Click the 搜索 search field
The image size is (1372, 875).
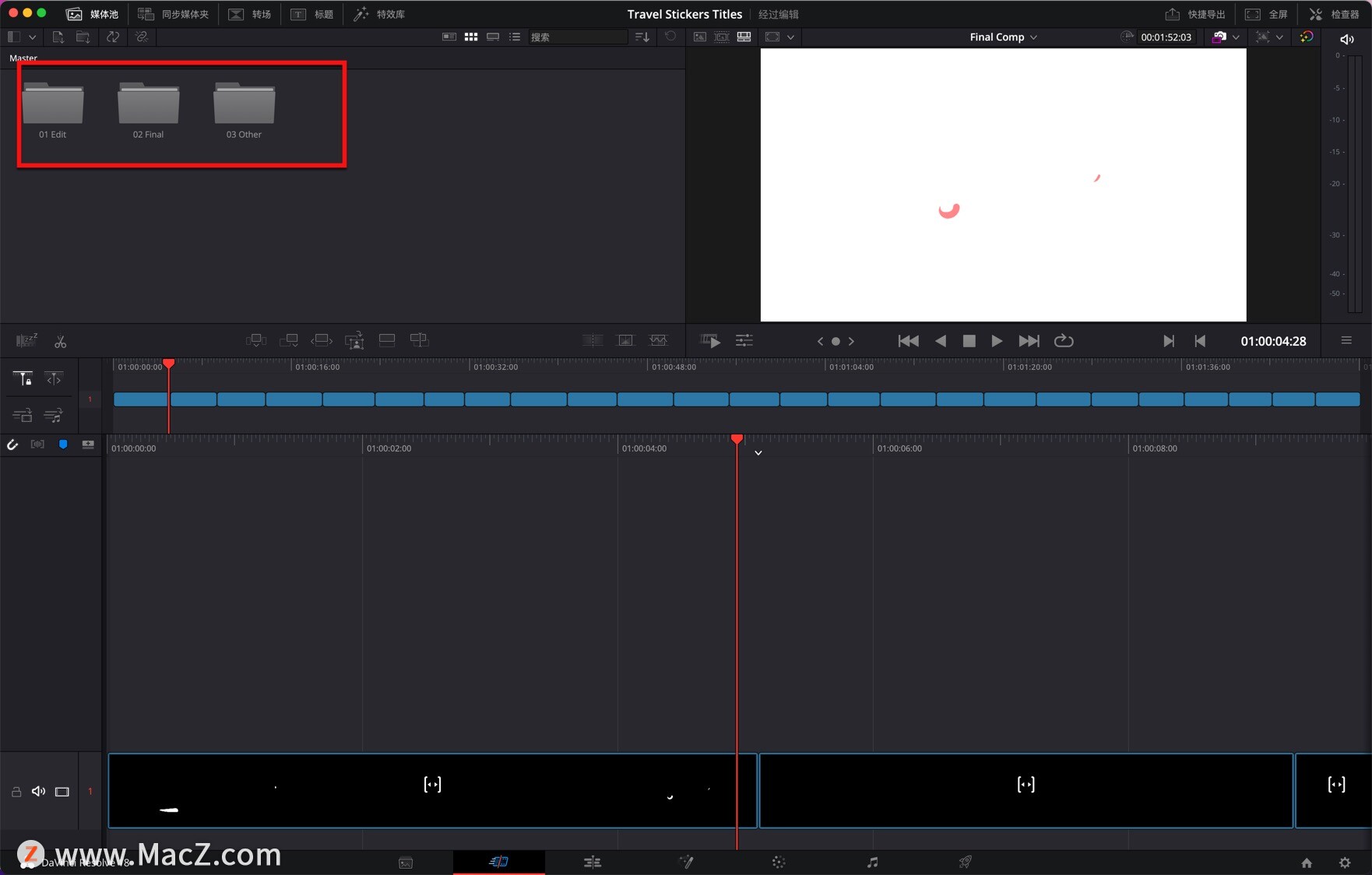[x=578, y=37]
